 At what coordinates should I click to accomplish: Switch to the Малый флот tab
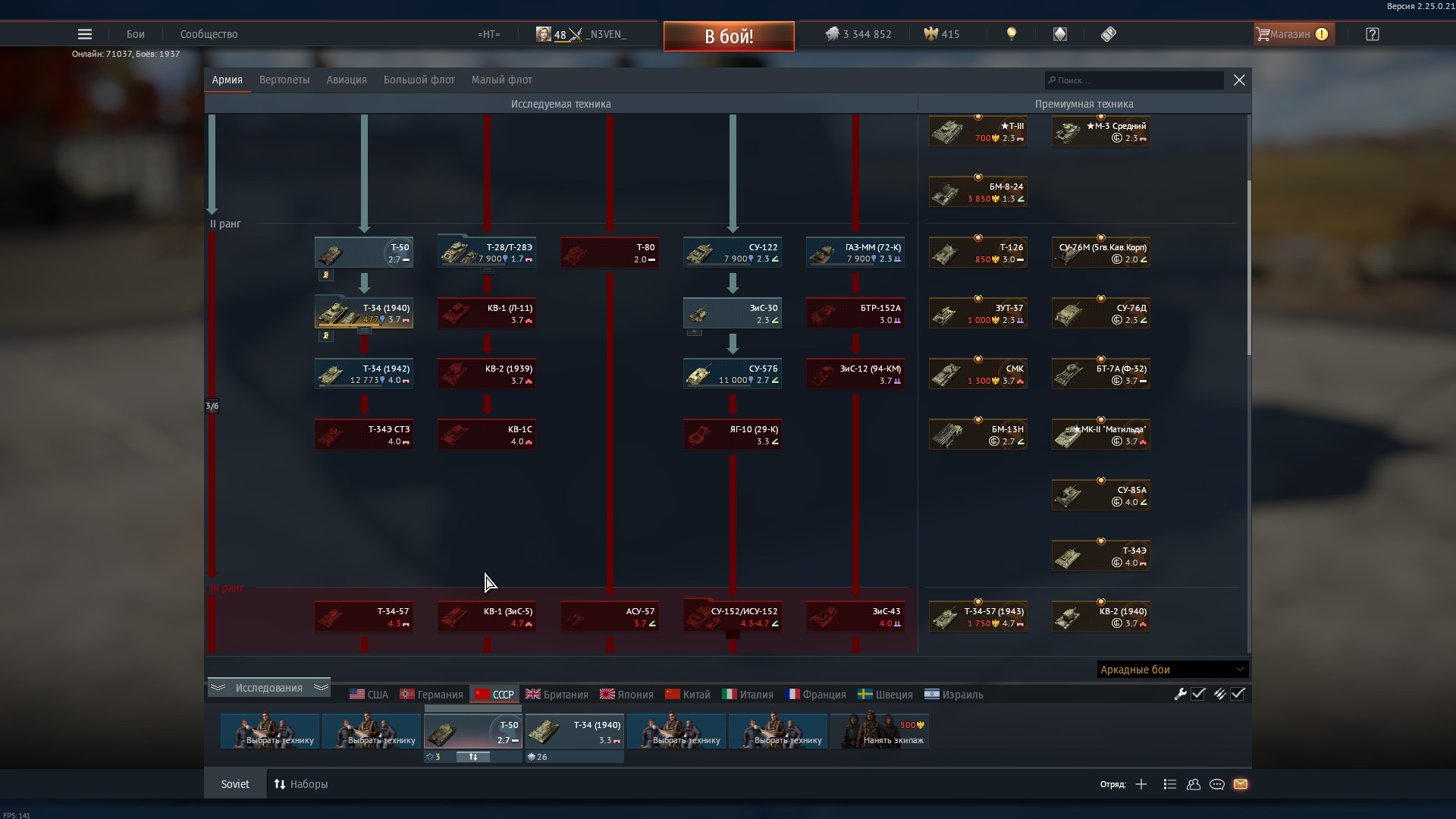(x=502, y=80)
